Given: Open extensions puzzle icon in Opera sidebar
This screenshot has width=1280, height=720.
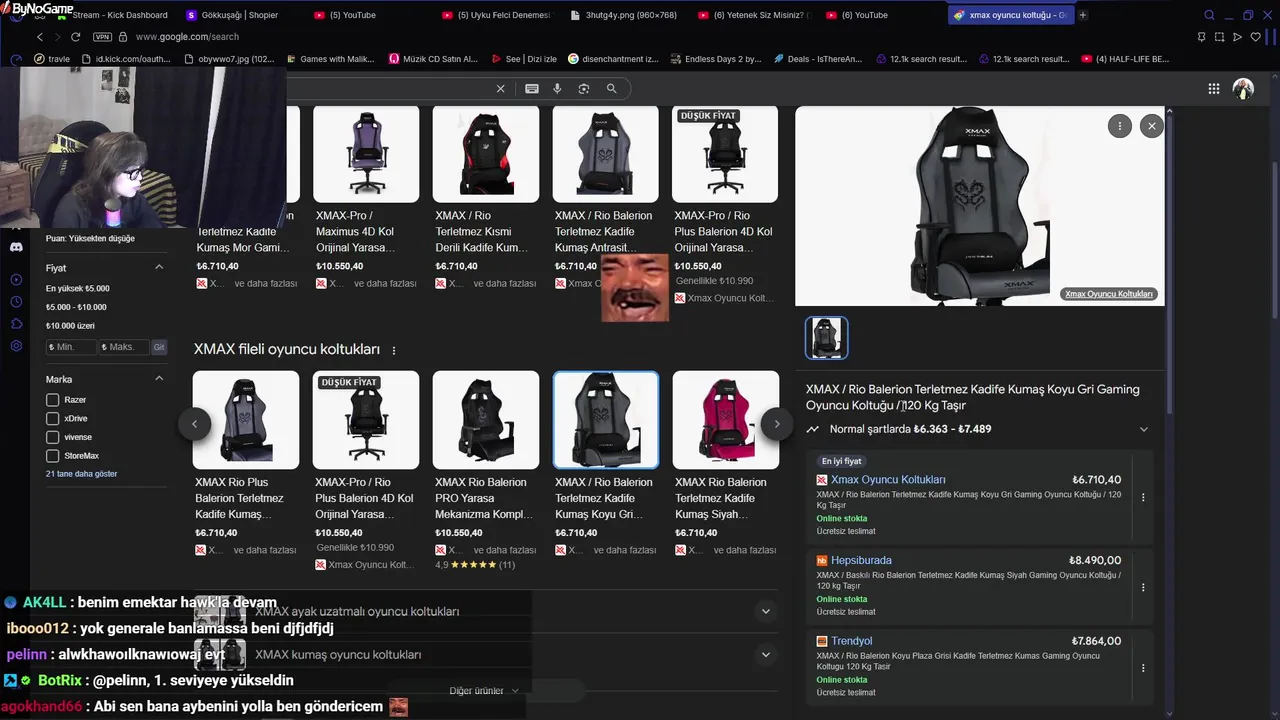Looking at the screenshot, I should pos(16,324).
